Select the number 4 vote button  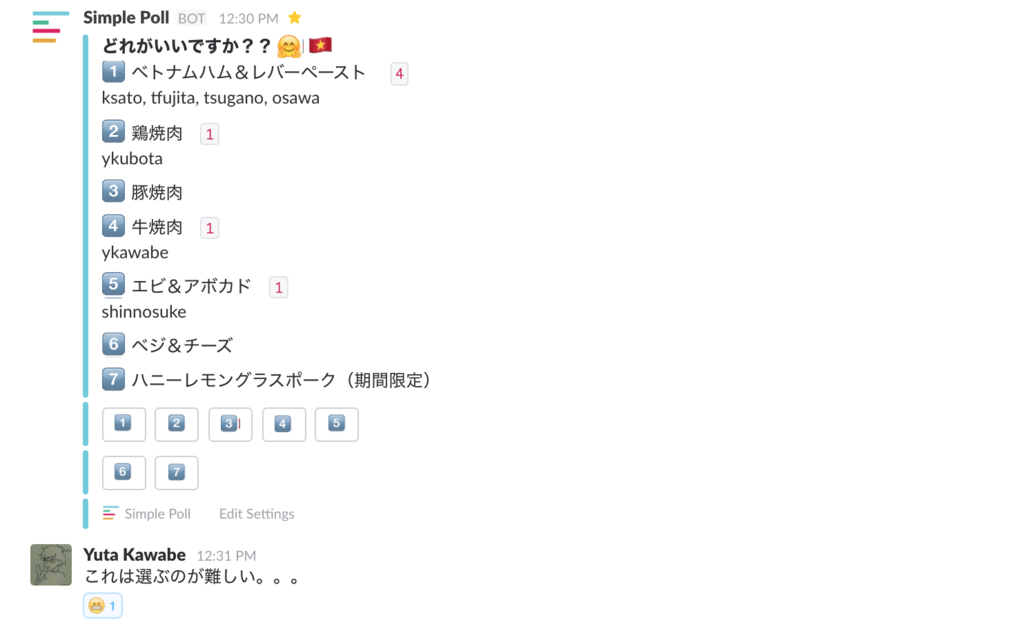coord(283,425)
